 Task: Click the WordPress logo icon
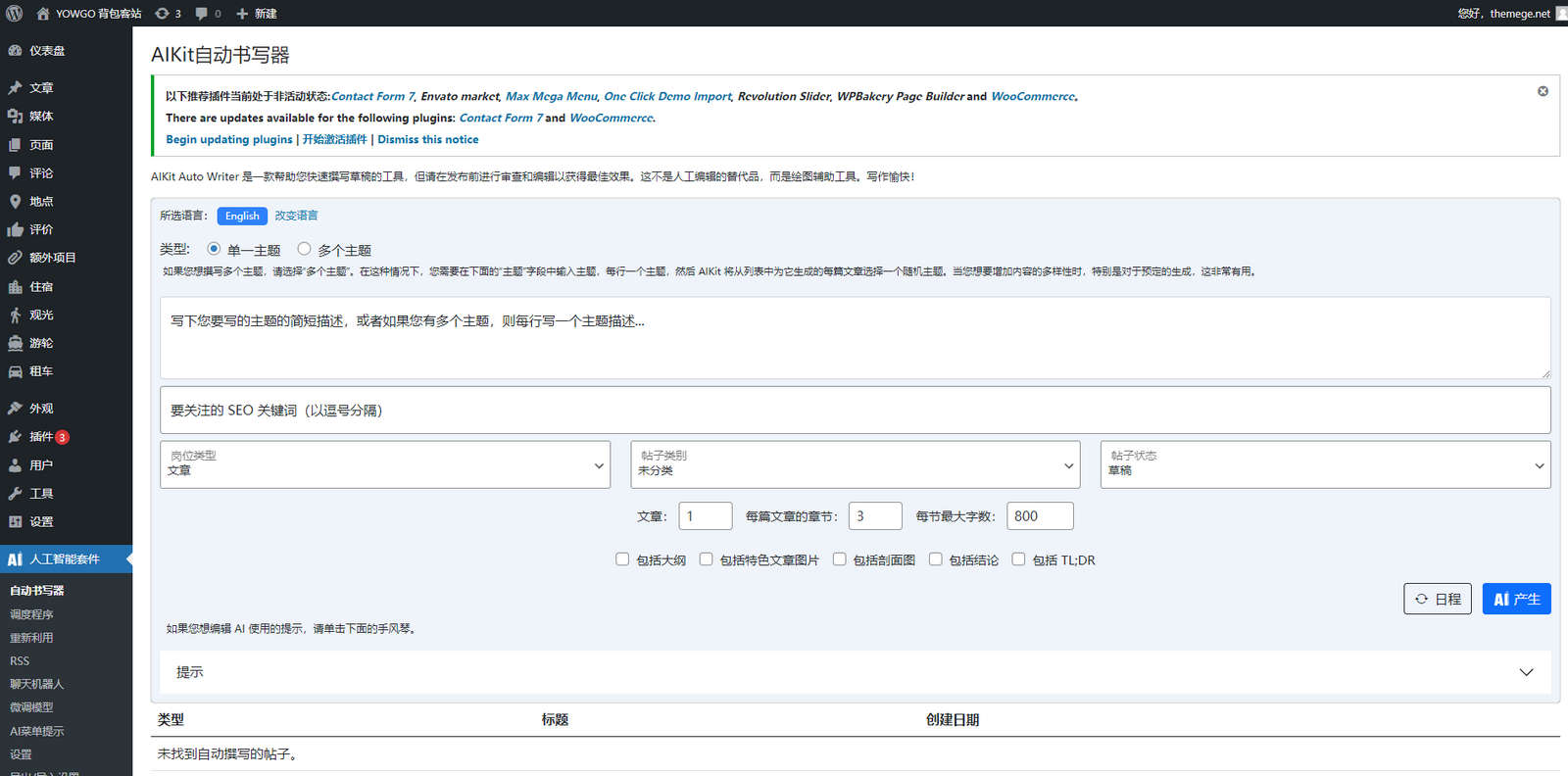coord(14,14)
